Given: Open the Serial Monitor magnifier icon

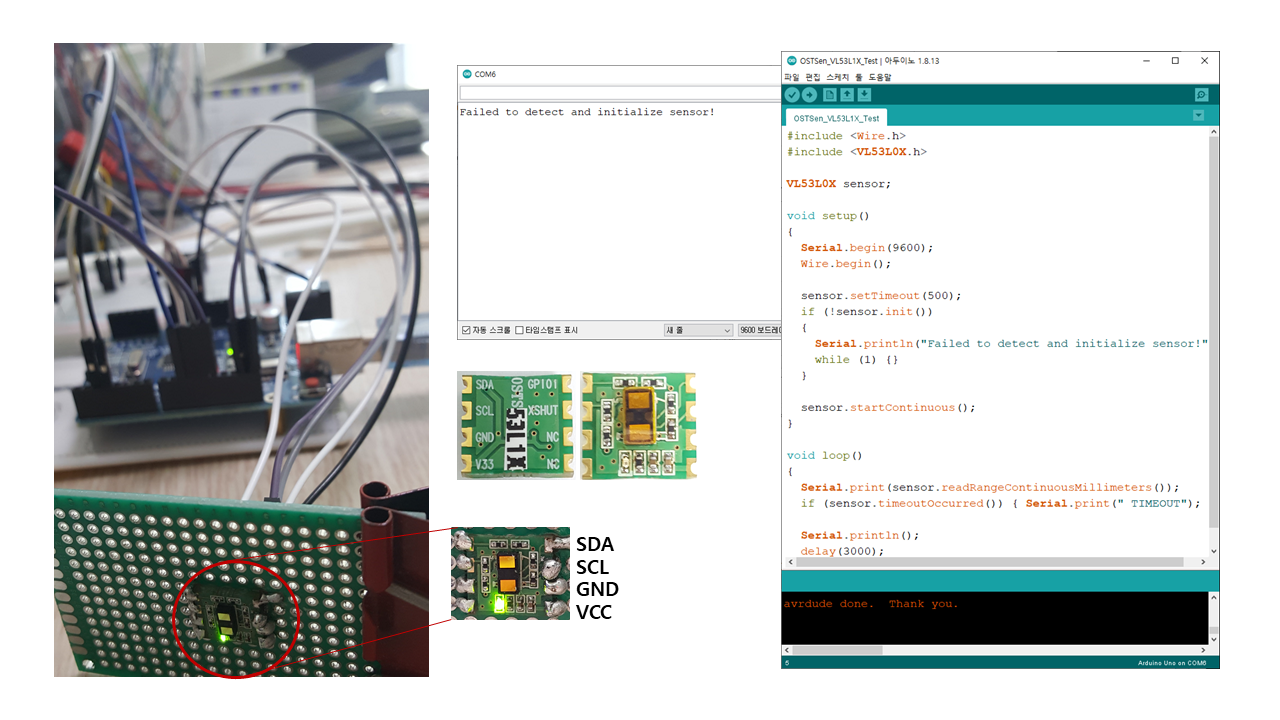Looking at the screenshot, I should pos(1201,94).
